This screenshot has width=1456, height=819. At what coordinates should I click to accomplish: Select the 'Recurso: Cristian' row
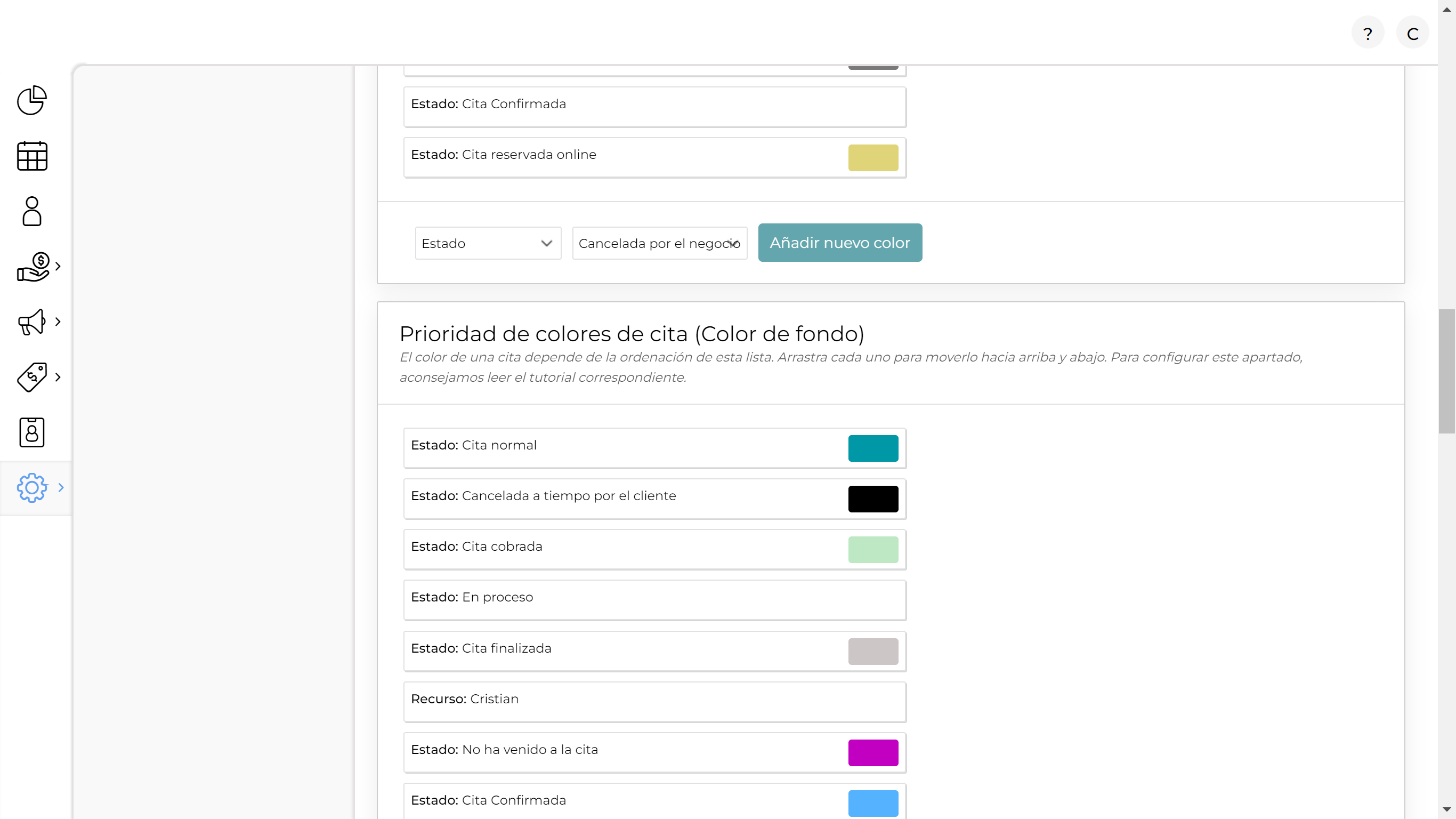(x=654, y=702)
